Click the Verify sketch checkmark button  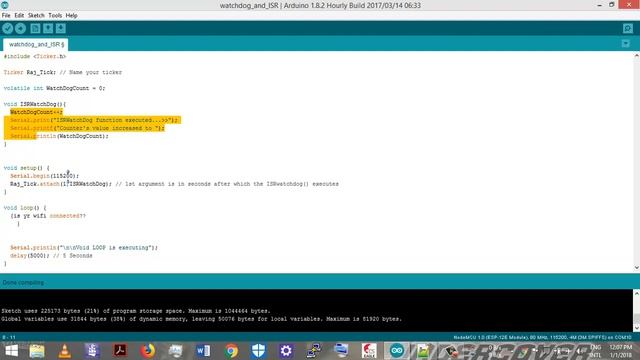tap(8, 28)
